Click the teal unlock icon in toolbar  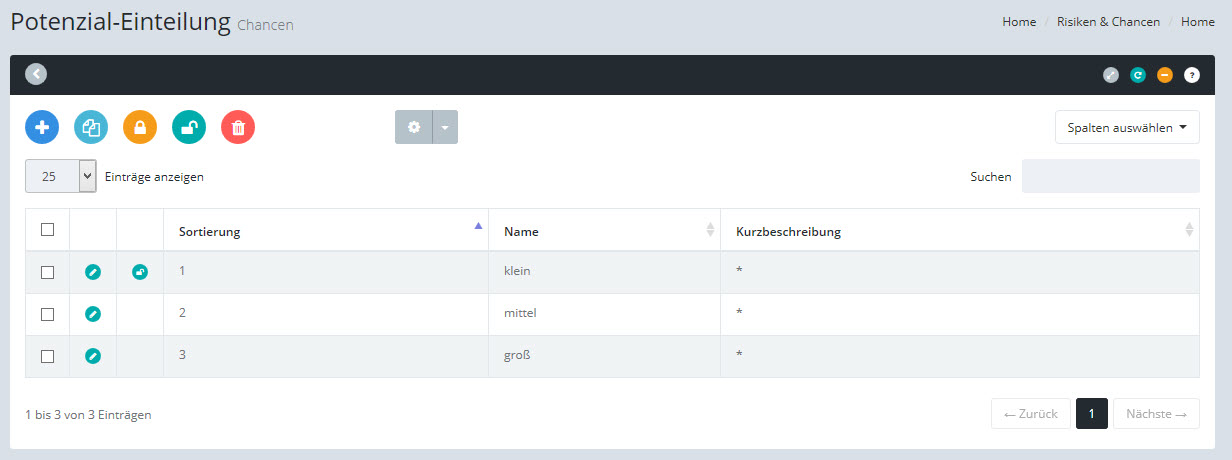pos(189,127)
